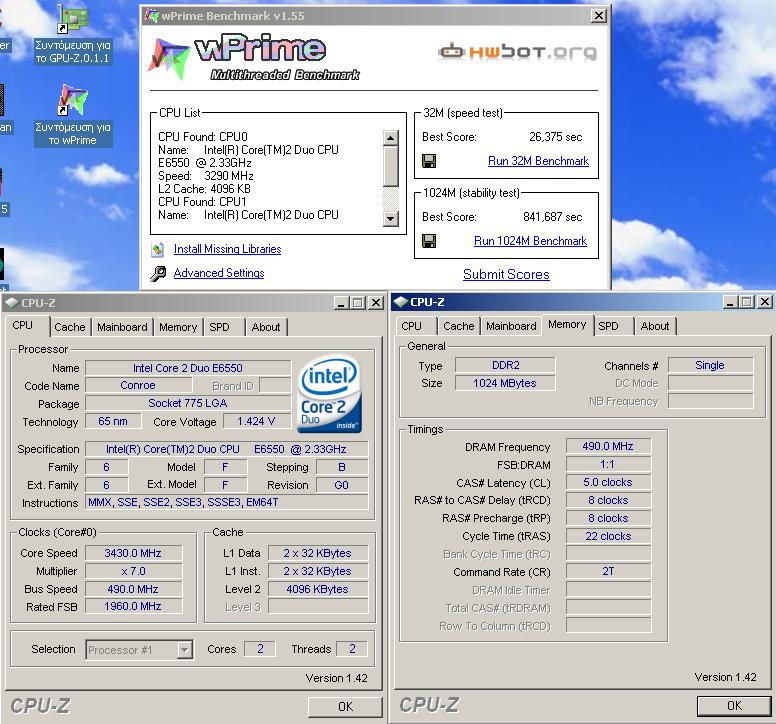Viewport: 776px width, 724px height.
Task: Minimize the left CPU-Z window
Action: tap(342, 303)
